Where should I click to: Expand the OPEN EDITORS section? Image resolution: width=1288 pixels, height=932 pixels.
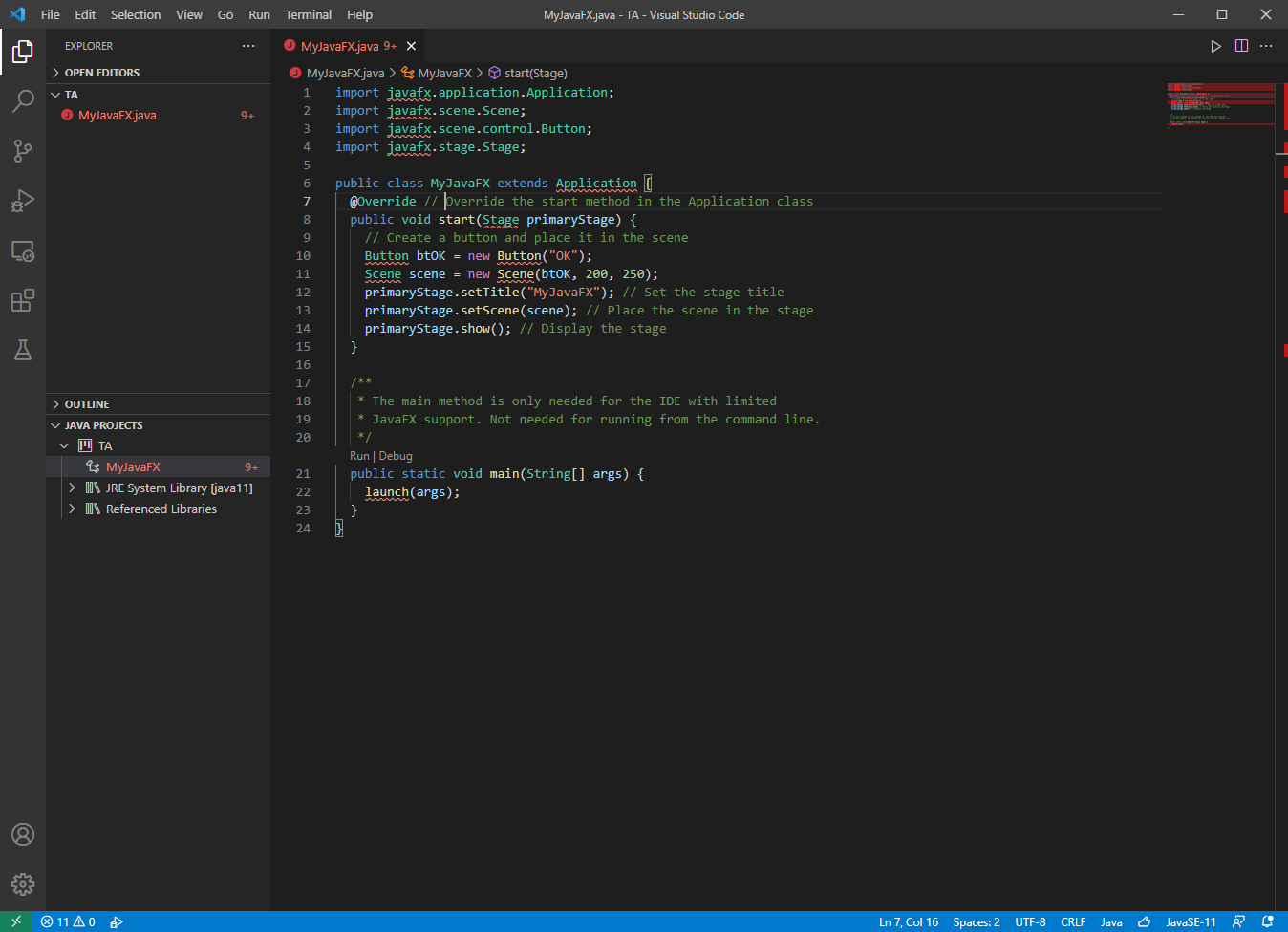(159, 73)
